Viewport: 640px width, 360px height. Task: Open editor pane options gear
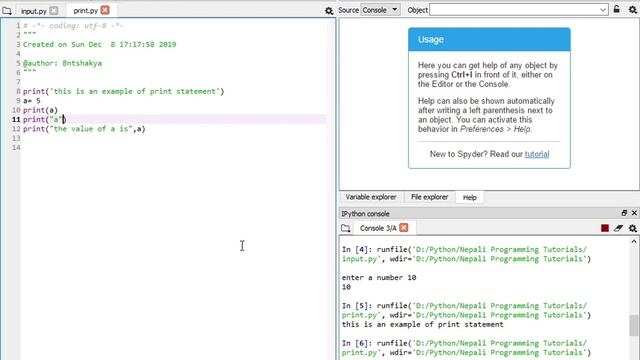pyautogui.click(x=329, y=11)
